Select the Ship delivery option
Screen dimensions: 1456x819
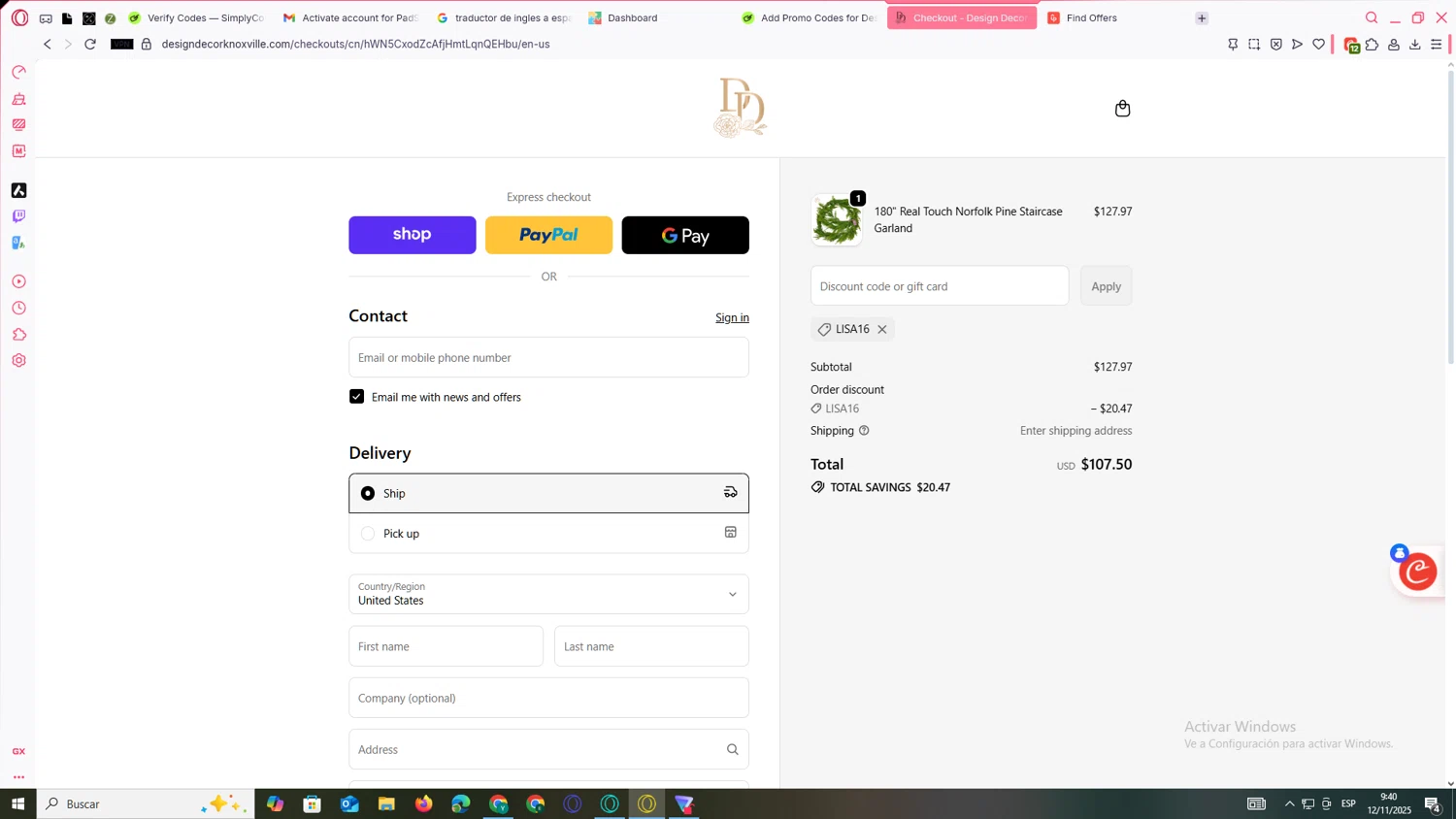pyautogui.click(x=548, y=493)
